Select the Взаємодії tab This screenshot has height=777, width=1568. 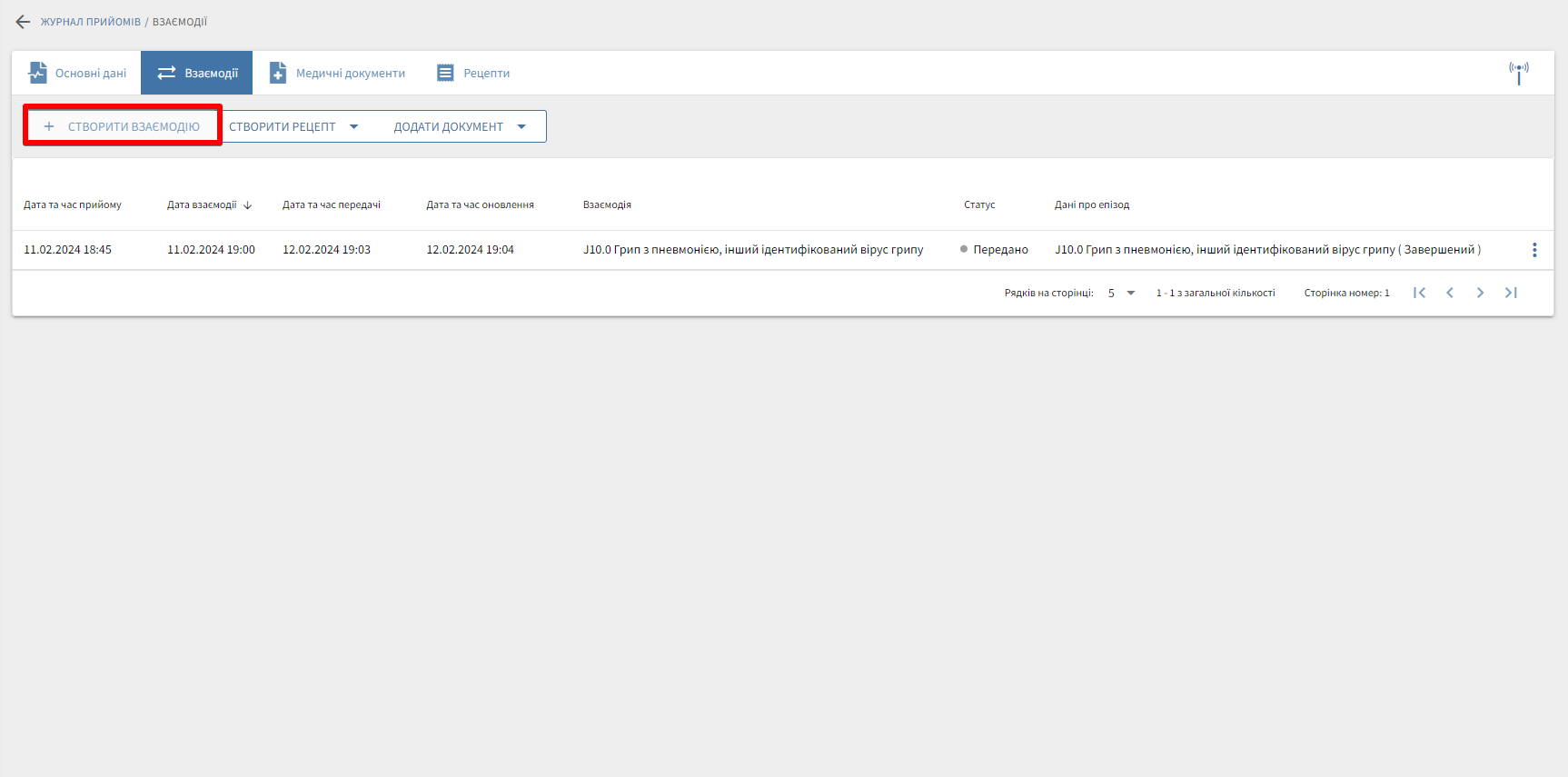coord(197,73)
